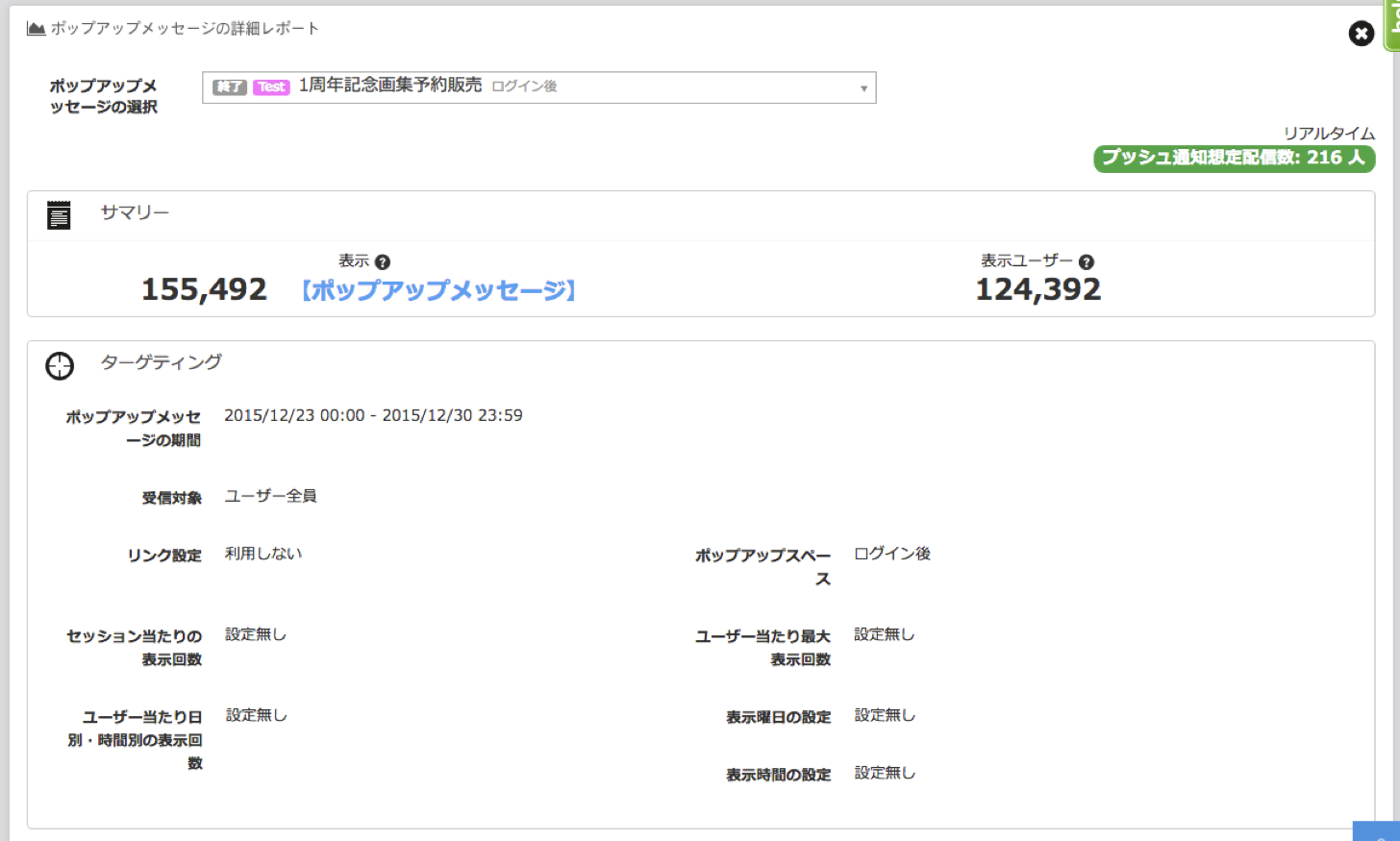Click the green プッシュ通知想定配信数 badge
The width and height of the screenshot is (1400, 841).
pos(1234,158)
